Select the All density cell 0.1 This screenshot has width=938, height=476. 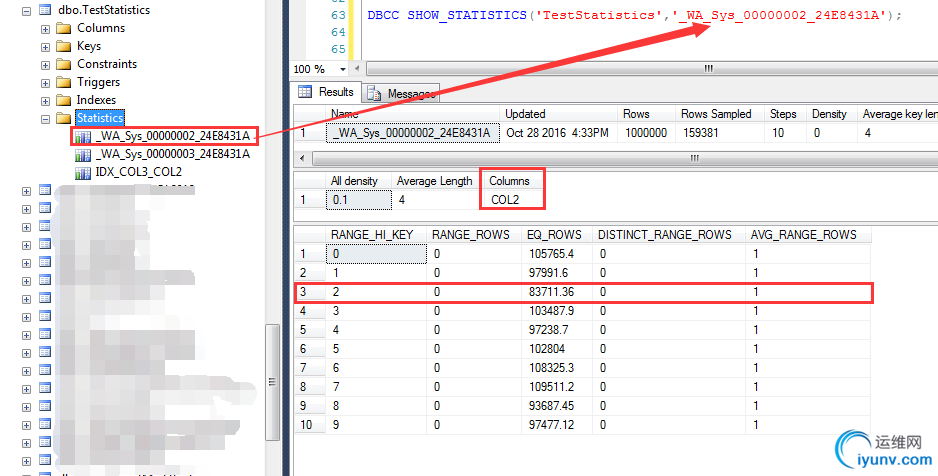(359, 200)
